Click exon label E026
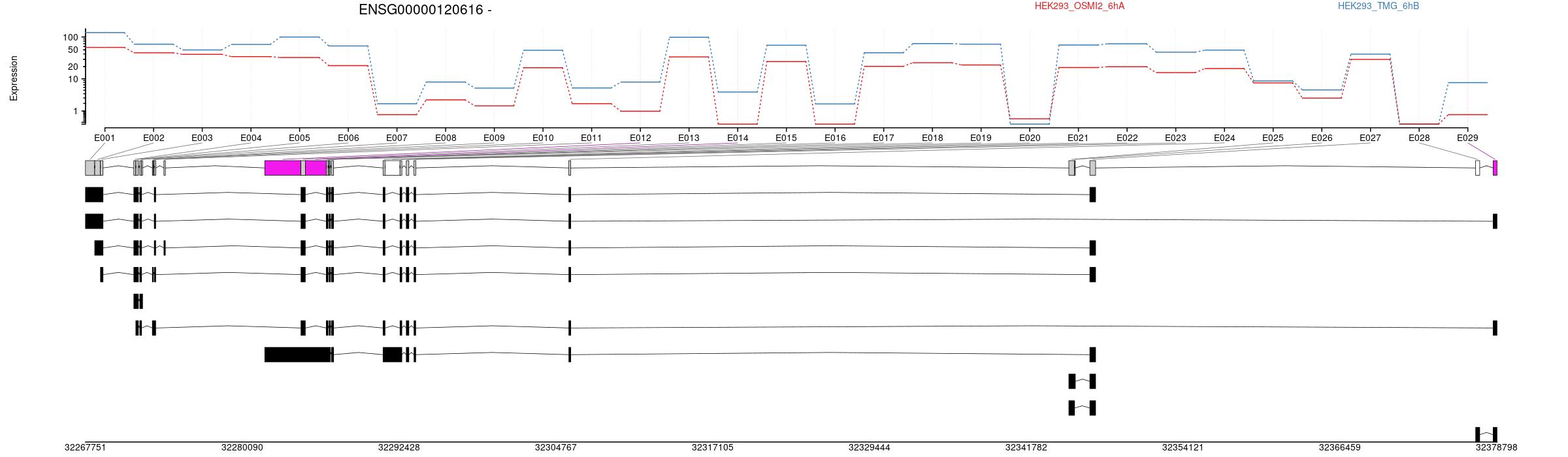The image size is (1568, 457). (1322, 138)
